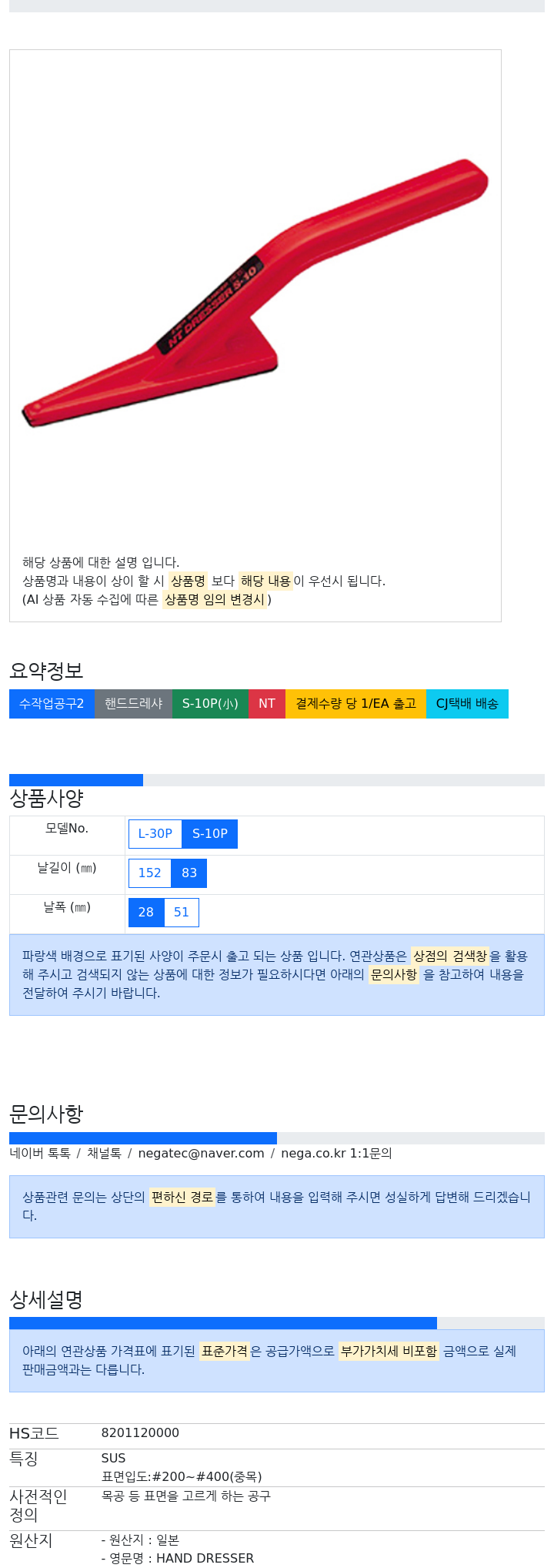Viewport: 554px width, 1568px height.
Task: Click the 핸드드레샤 gray tag
Action: [133, 703]
